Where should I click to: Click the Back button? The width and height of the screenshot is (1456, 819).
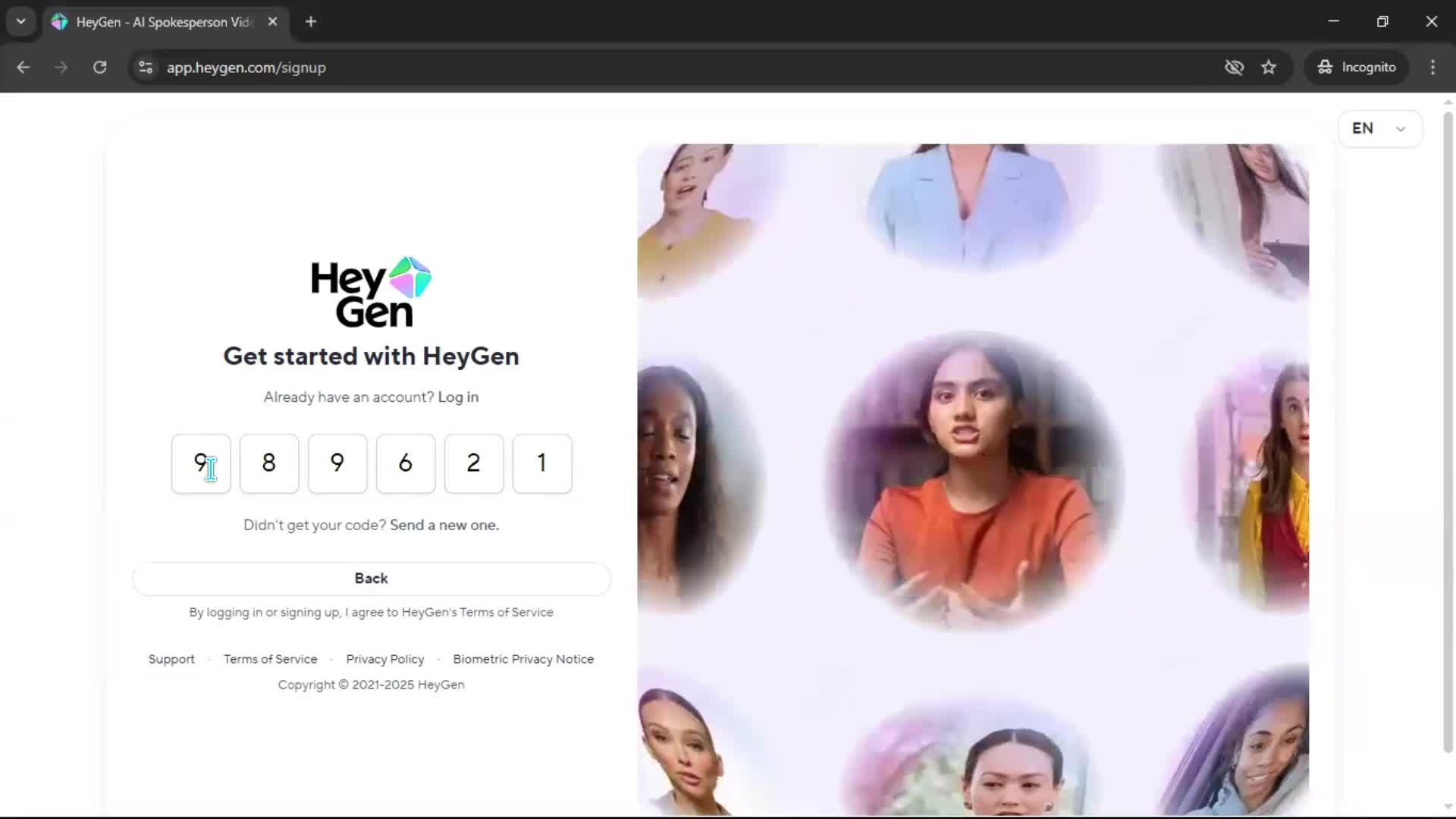[371, 579]
